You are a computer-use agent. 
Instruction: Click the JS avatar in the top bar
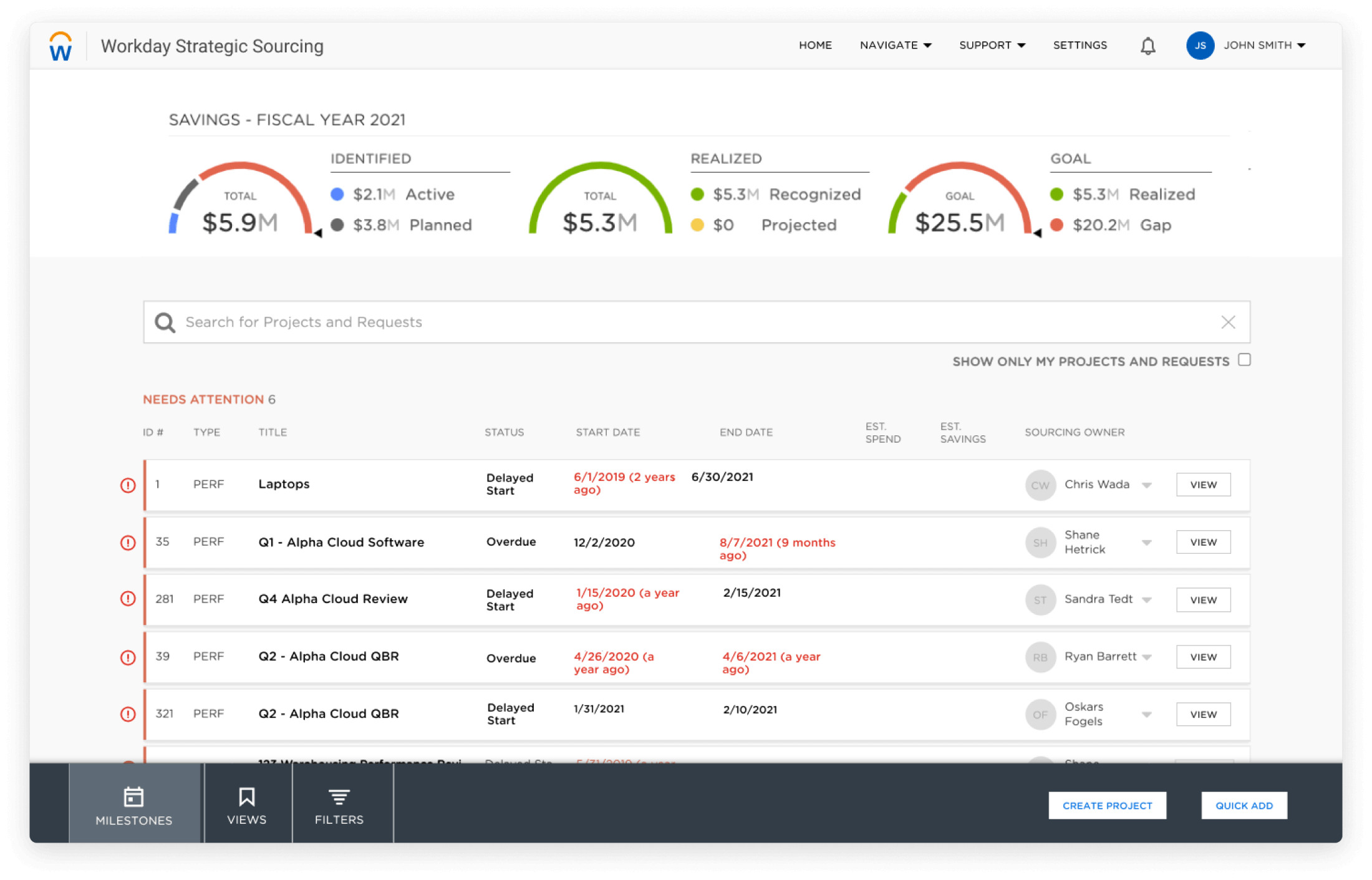point(1200,45)
